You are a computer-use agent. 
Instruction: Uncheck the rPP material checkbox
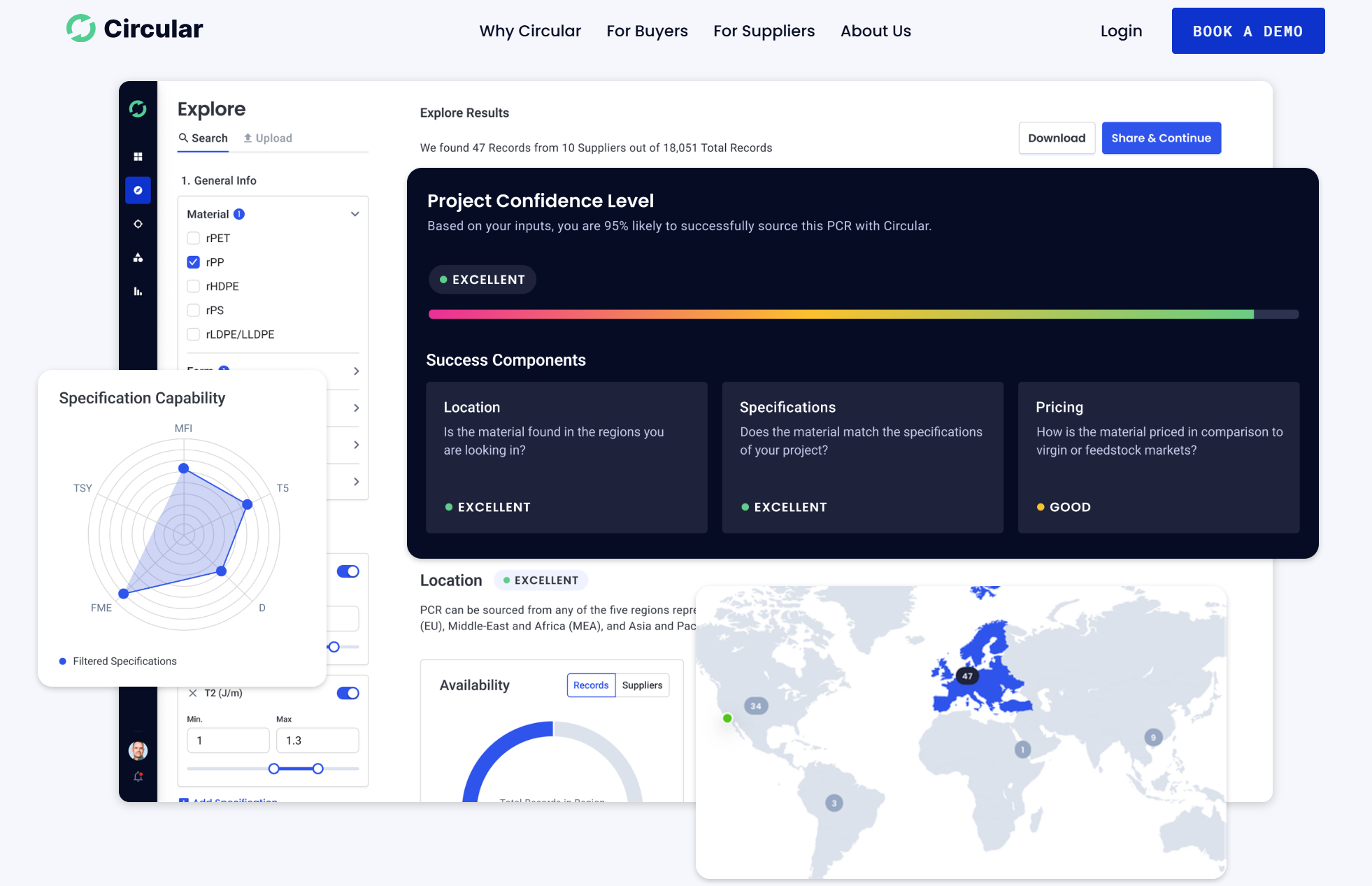tap(194, 262)
